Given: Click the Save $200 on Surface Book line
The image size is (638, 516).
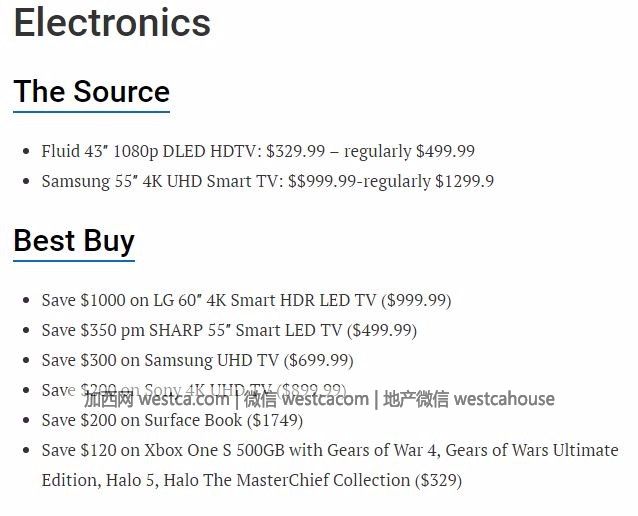Looking at the screenshot, I should [172, 420].
